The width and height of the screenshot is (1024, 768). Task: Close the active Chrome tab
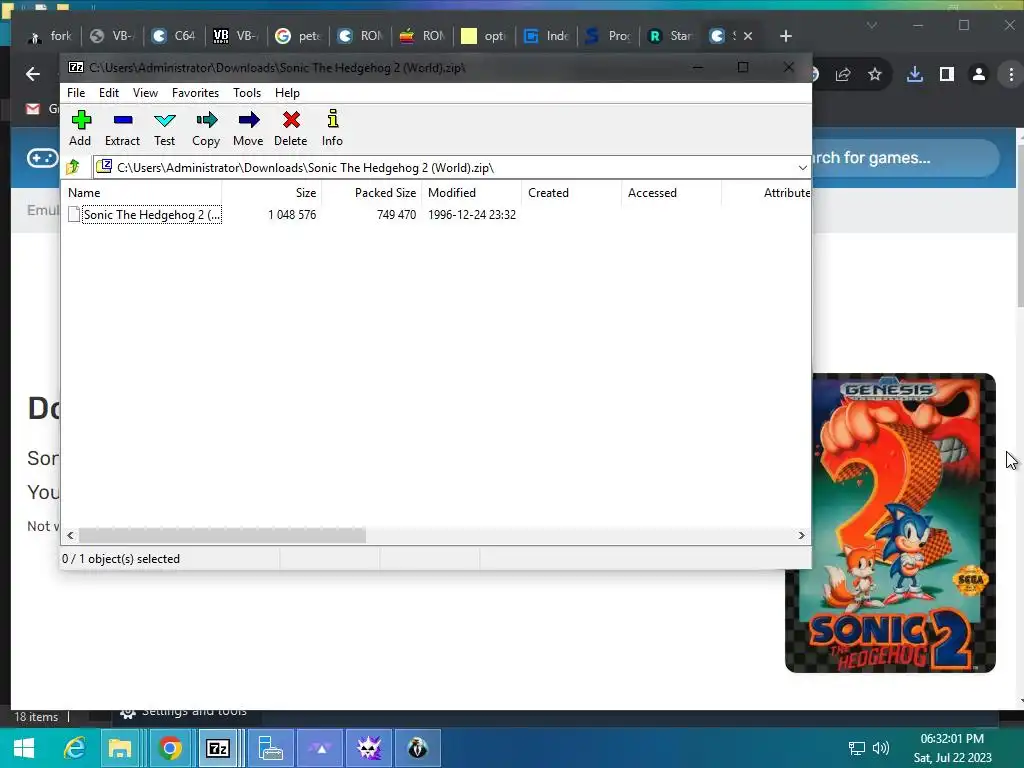[x=748, y=36]
